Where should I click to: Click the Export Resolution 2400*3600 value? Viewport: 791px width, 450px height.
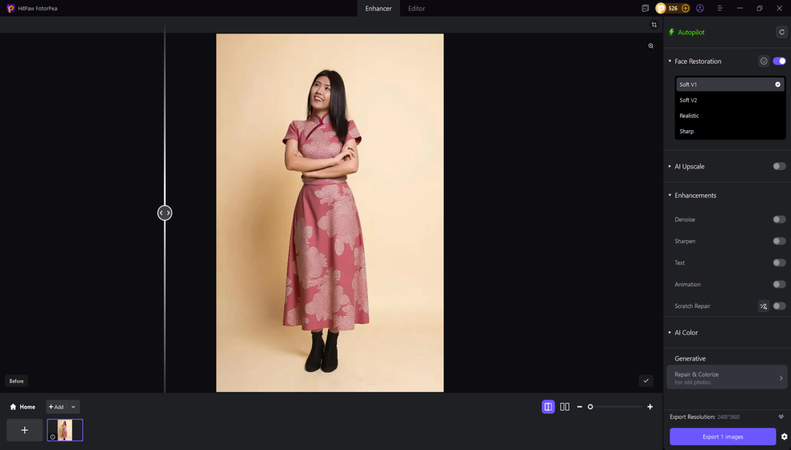click(728, 417)
